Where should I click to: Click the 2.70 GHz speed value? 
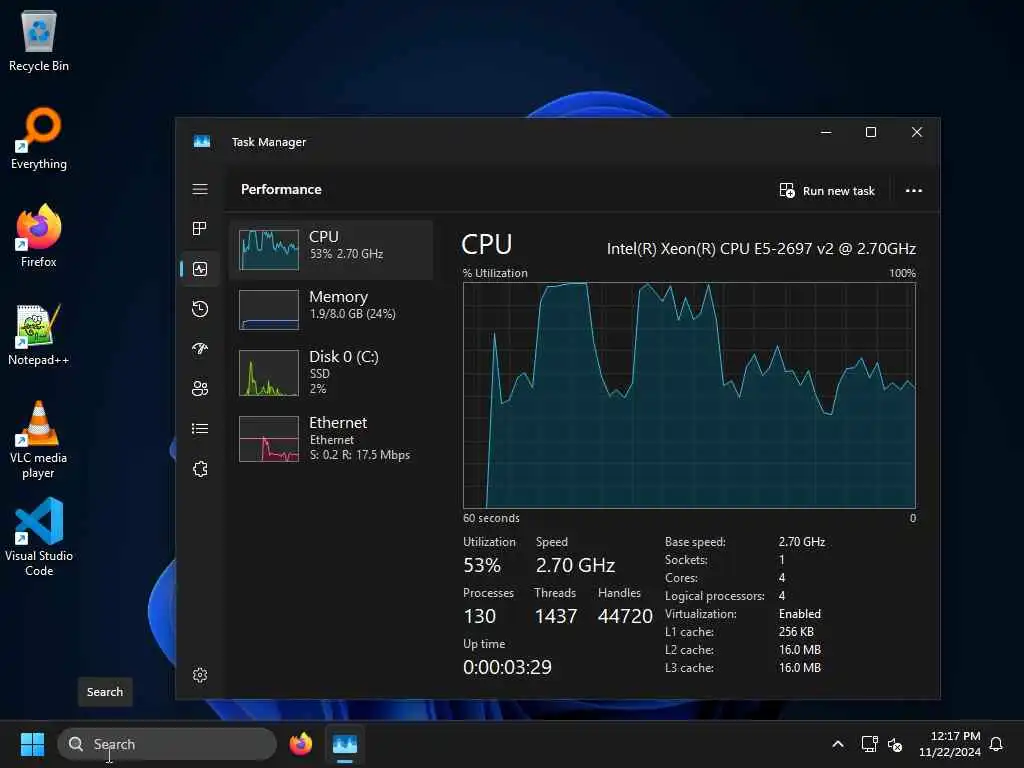(x=575, y=565)
